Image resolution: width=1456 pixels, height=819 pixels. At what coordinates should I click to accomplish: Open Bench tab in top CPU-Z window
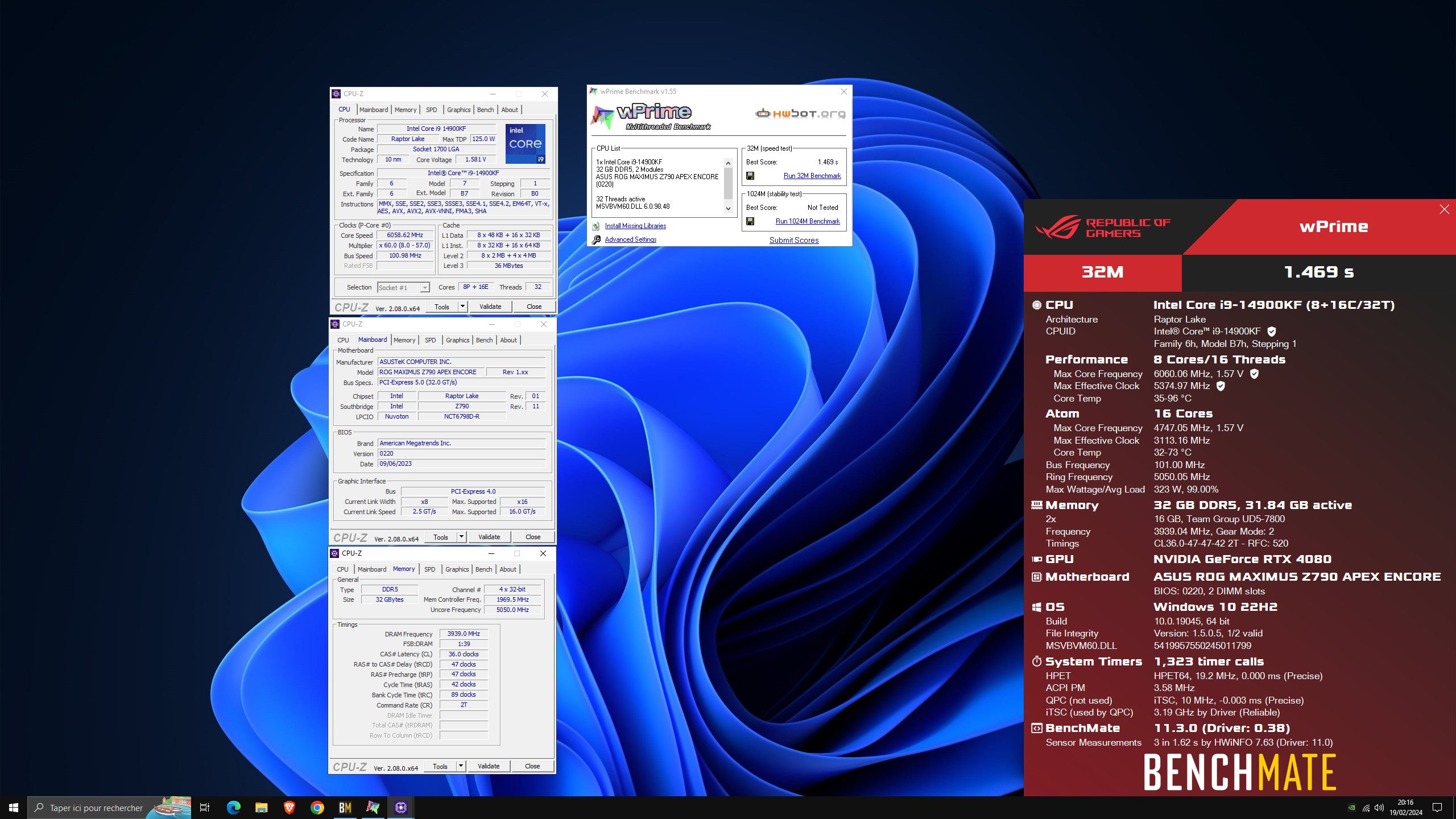485,110
